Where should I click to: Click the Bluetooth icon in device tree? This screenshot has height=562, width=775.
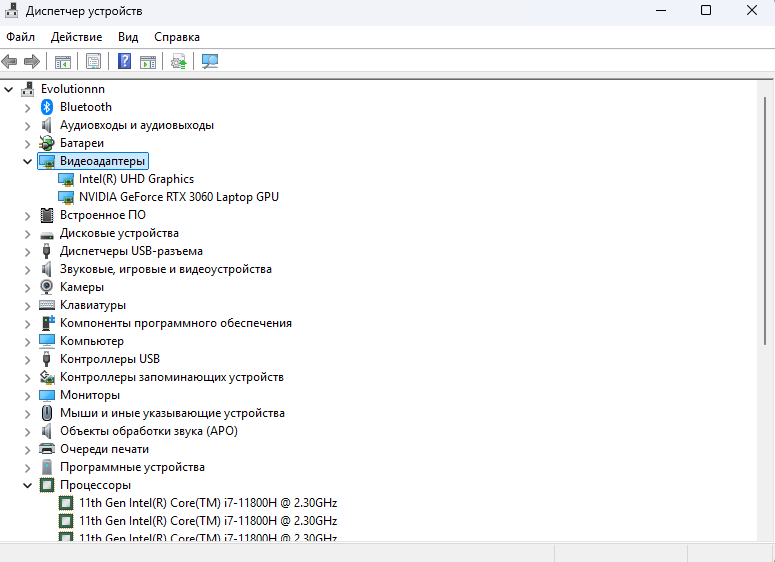(x=46, y=107)
